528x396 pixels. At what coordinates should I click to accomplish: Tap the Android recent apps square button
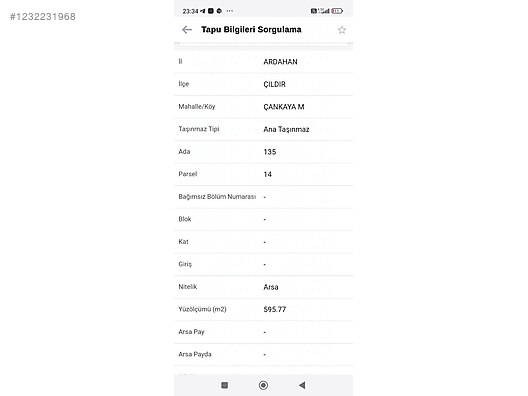[225, 385]
